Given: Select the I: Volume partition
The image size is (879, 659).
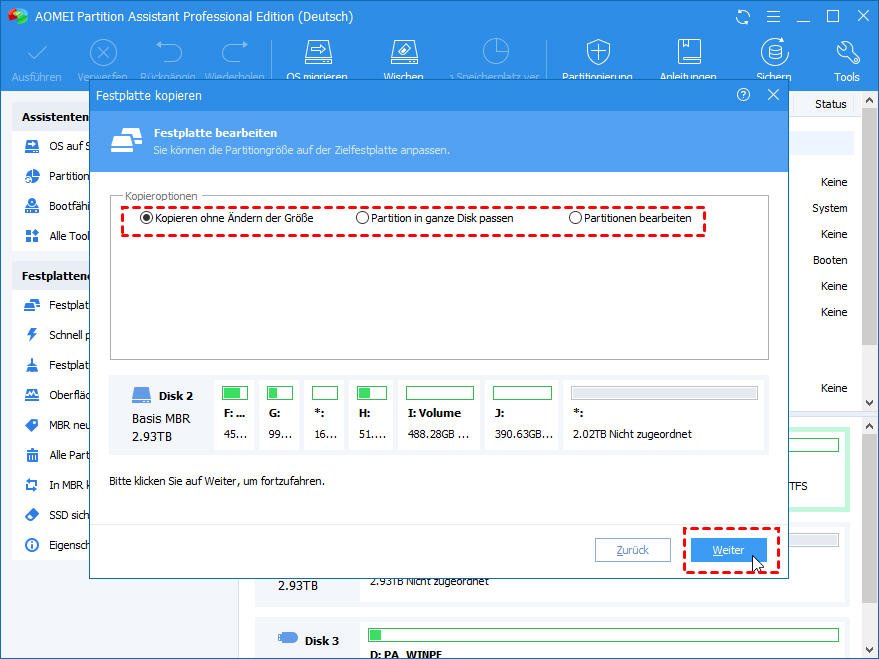Looking at the screenshot, I should pyautogui.click(x=439, y=414).
